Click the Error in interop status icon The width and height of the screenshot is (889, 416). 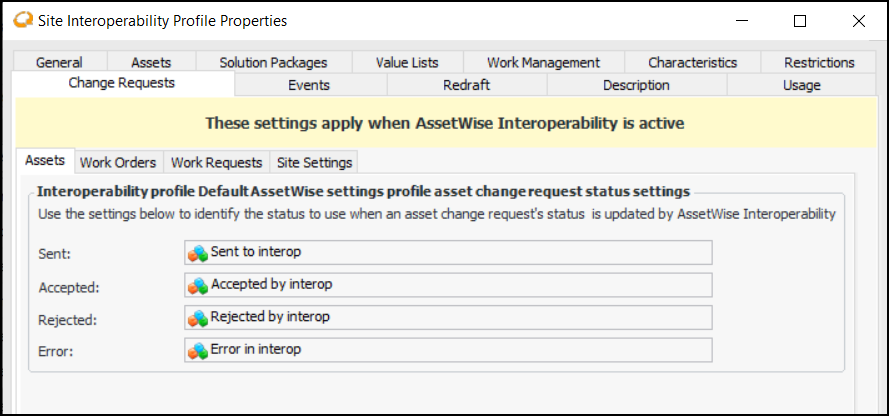tap(198, 351)
